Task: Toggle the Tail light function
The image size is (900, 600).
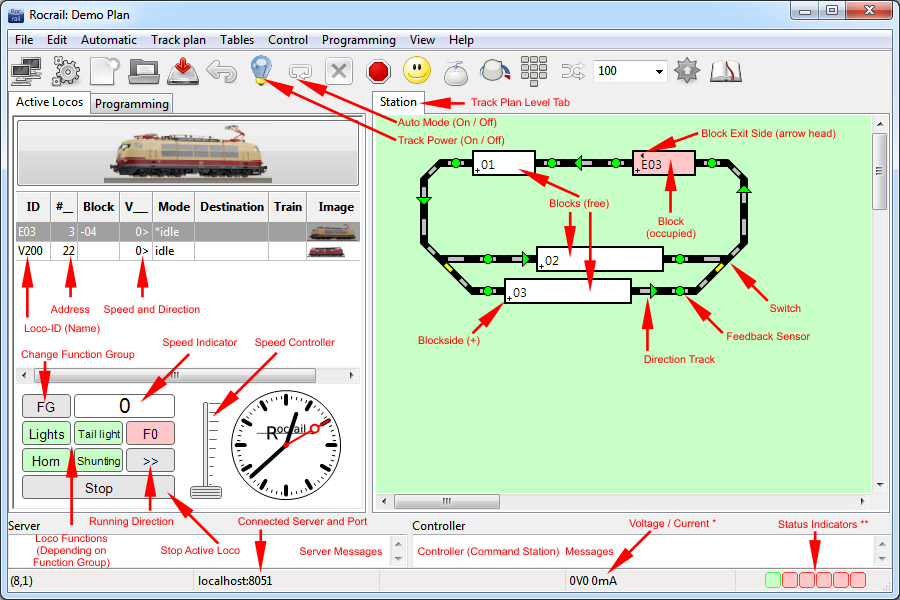Action: click(98, 434)
